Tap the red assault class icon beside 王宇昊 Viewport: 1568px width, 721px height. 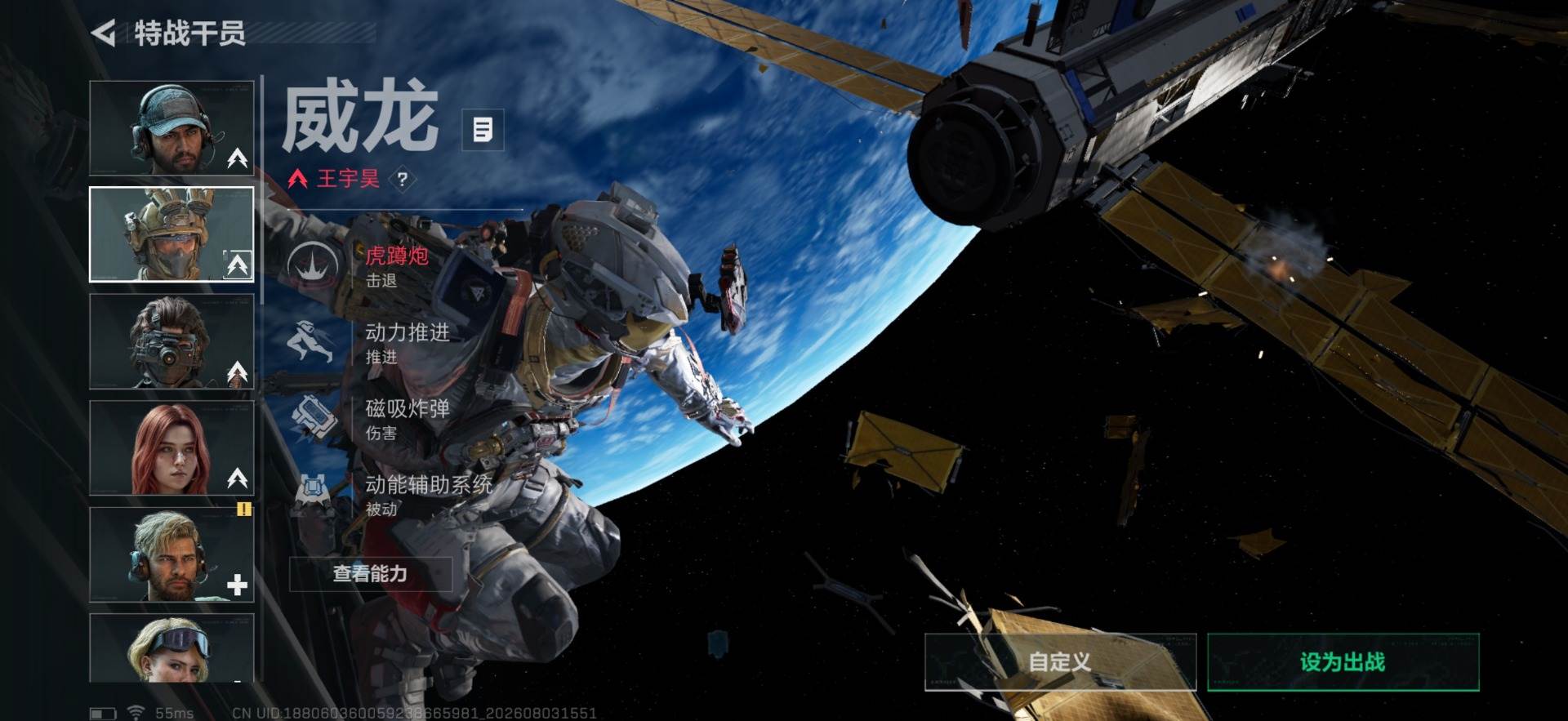[298, 179]
